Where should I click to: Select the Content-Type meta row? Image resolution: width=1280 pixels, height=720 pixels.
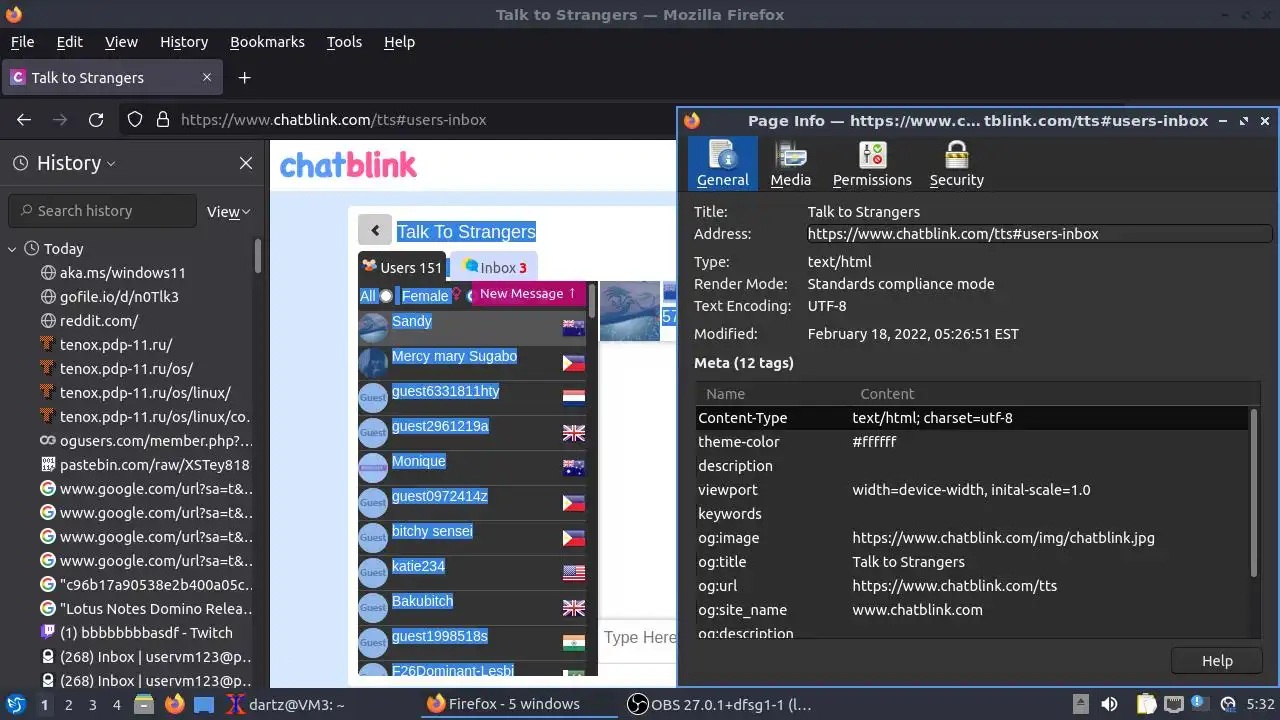973,418
